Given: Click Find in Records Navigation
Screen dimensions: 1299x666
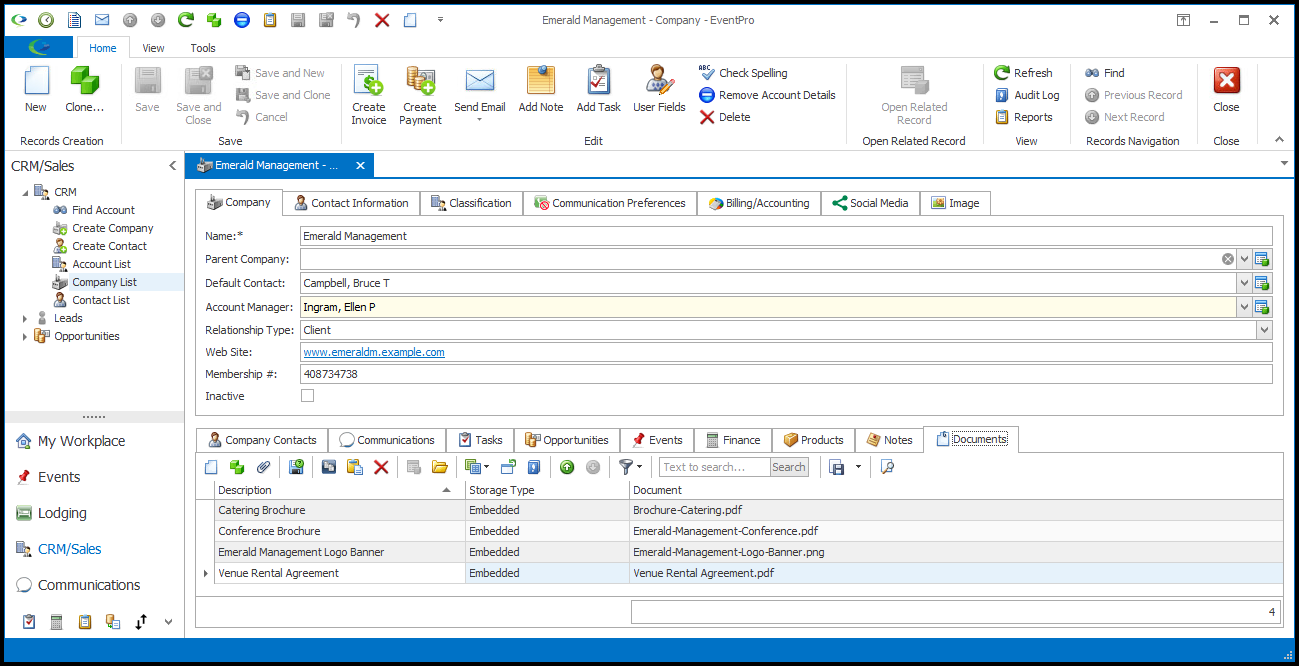Looking at the screenshot, I should click(1105, 73).
